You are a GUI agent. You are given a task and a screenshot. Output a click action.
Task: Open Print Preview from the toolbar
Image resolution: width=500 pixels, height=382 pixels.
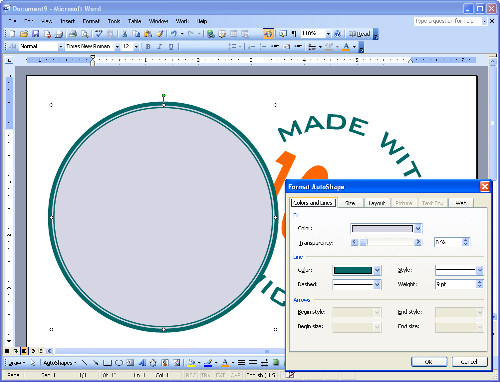(85, 34)
